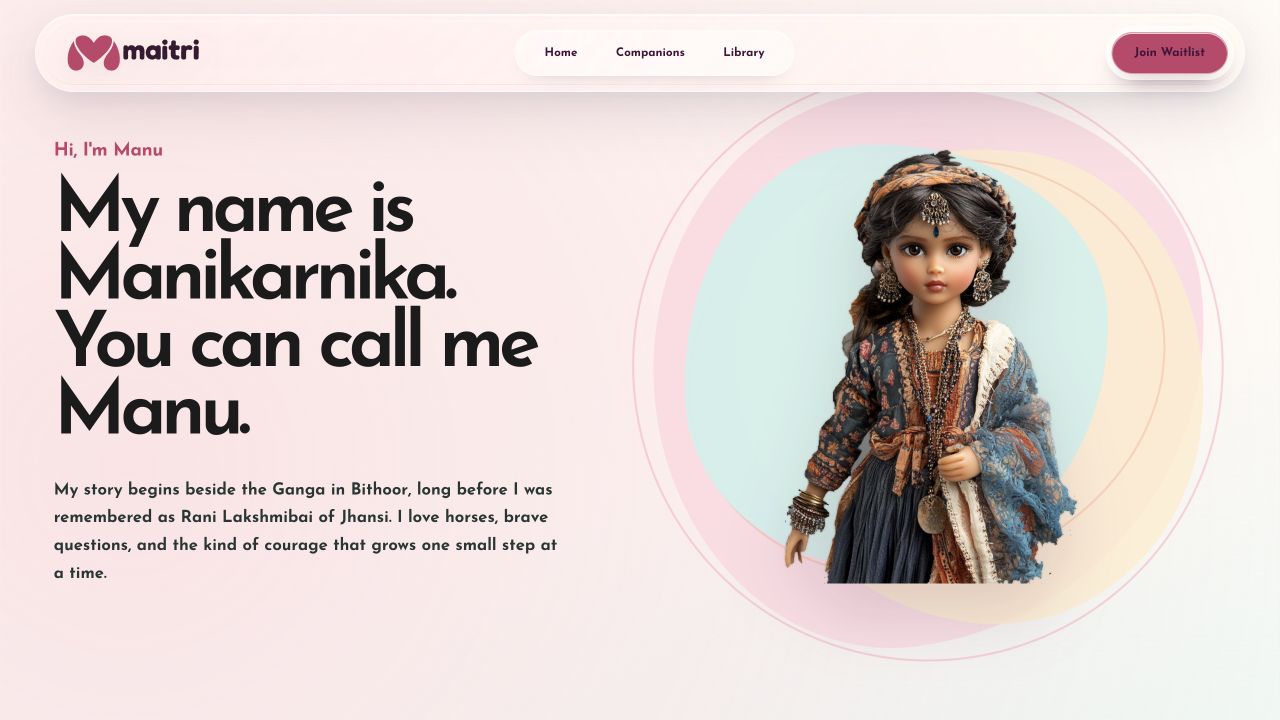Viewport: 1280px width, 720px height.
Task: Click the Join Waitlist button
Action: pyautogui.click(x=1169, y=53)
